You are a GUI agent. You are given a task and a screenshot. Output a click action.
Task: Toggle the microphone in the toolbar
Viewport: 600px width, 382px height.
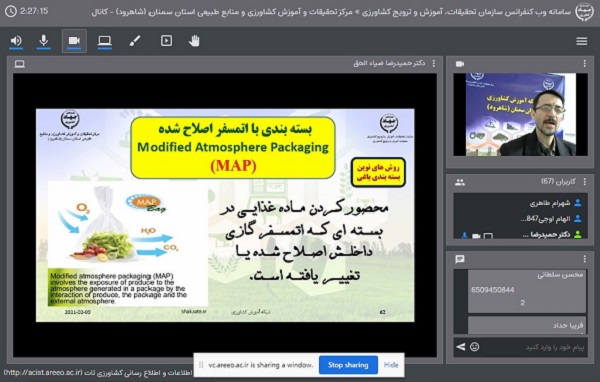pyautogui.click(x=44, y=41)
